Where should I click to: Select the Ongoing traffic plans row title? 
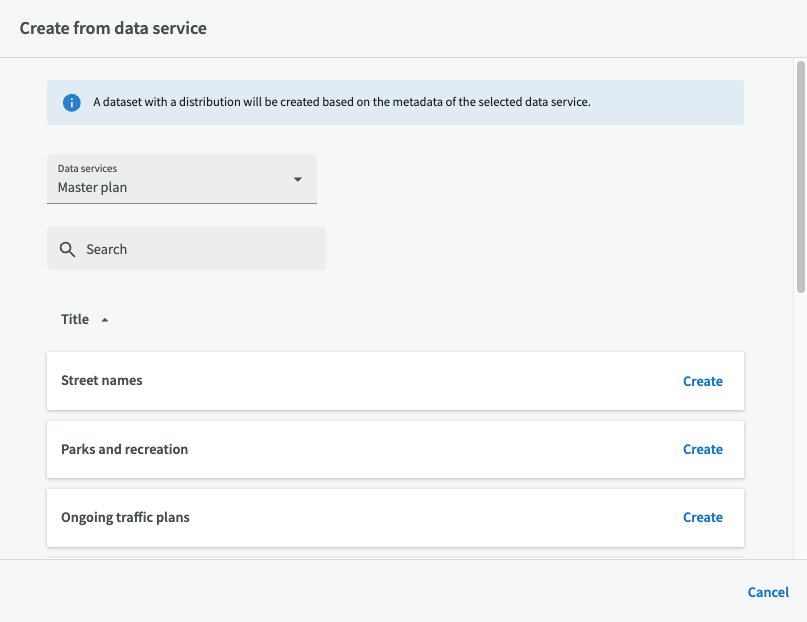click(125, 517)
